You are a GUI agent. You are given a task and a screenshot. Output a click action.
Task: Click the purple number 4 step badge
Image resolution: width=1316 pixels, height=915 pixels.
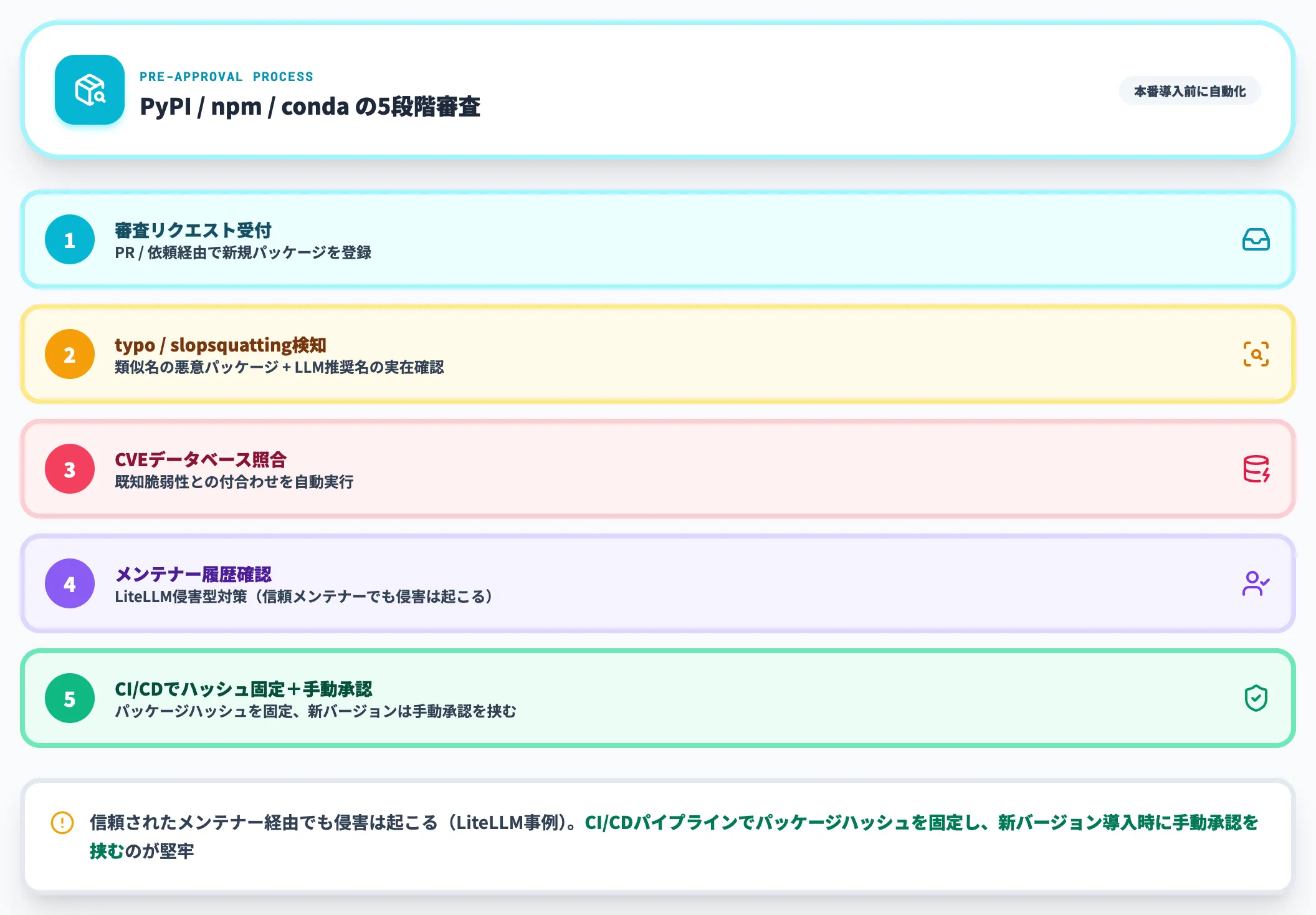click(x=70, y=583)
